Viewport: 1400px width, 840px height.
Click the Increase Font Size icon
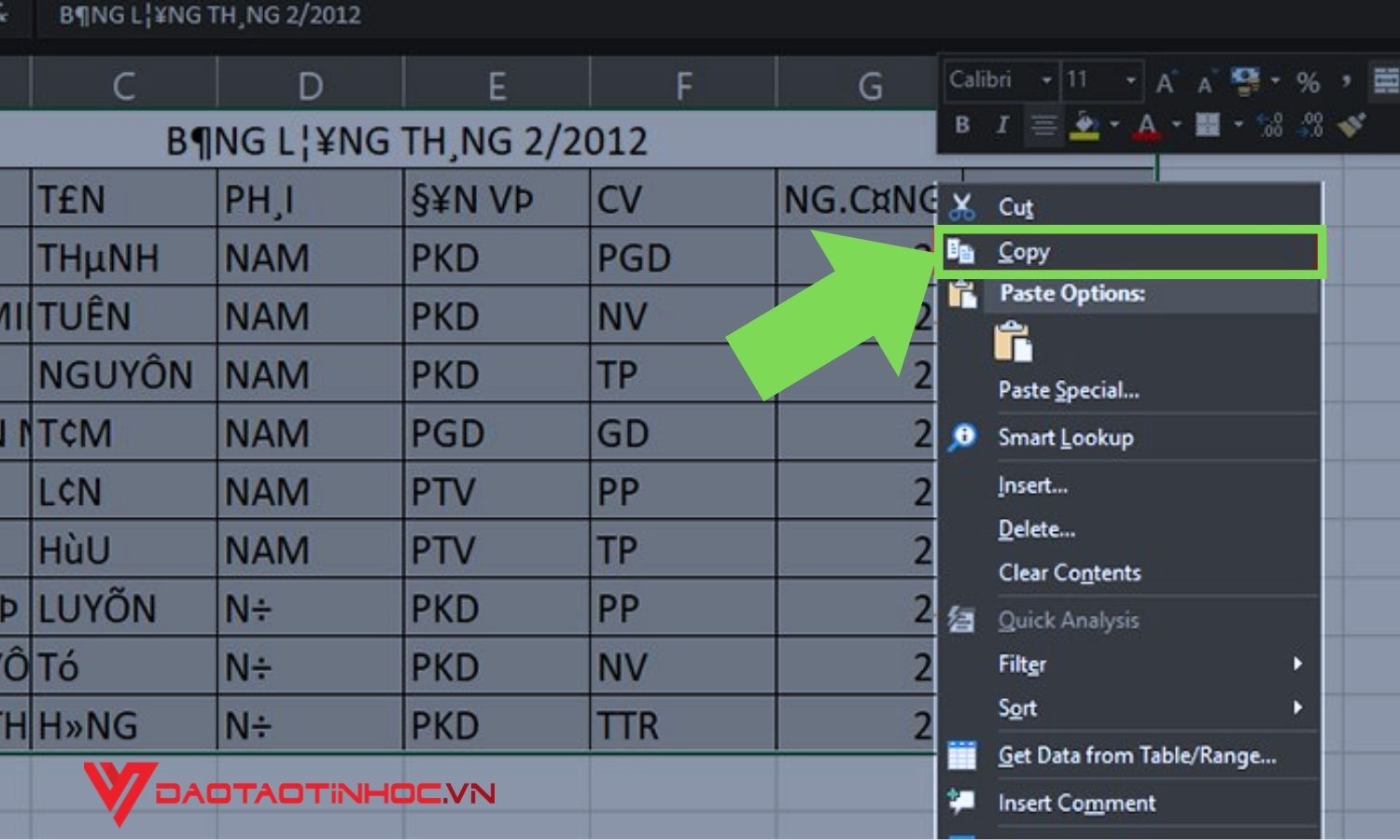[1166, 83]
